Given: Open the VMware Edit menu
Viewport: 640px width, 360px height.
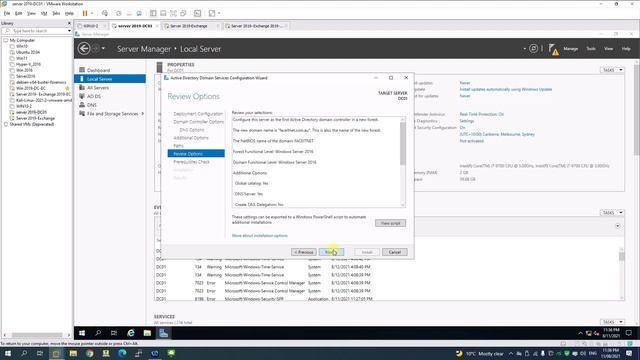Looking at the screenshot, I should pos(18,13).
